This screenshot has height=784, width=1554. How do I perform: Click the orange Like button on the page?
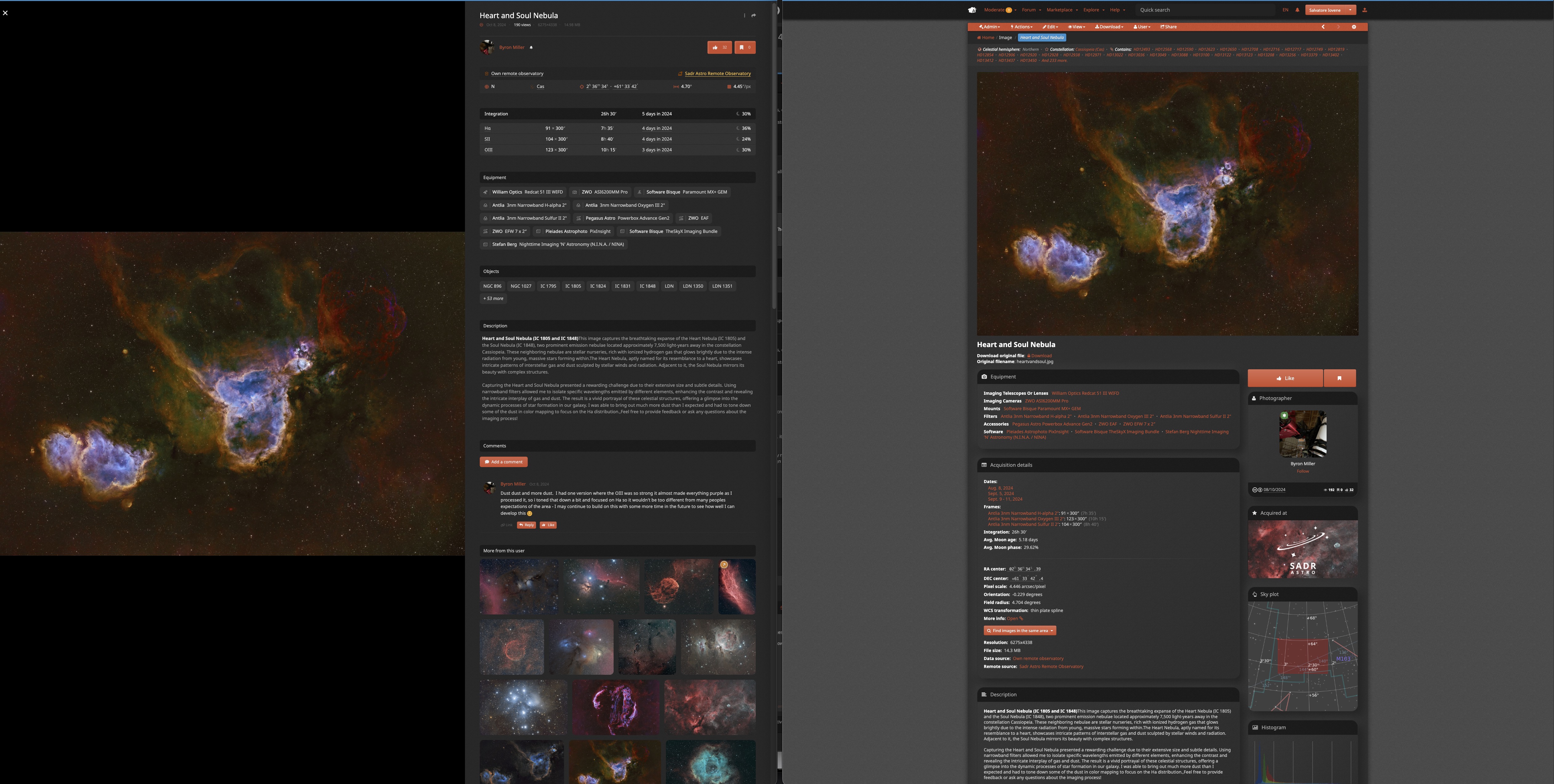click(1285, 378)
